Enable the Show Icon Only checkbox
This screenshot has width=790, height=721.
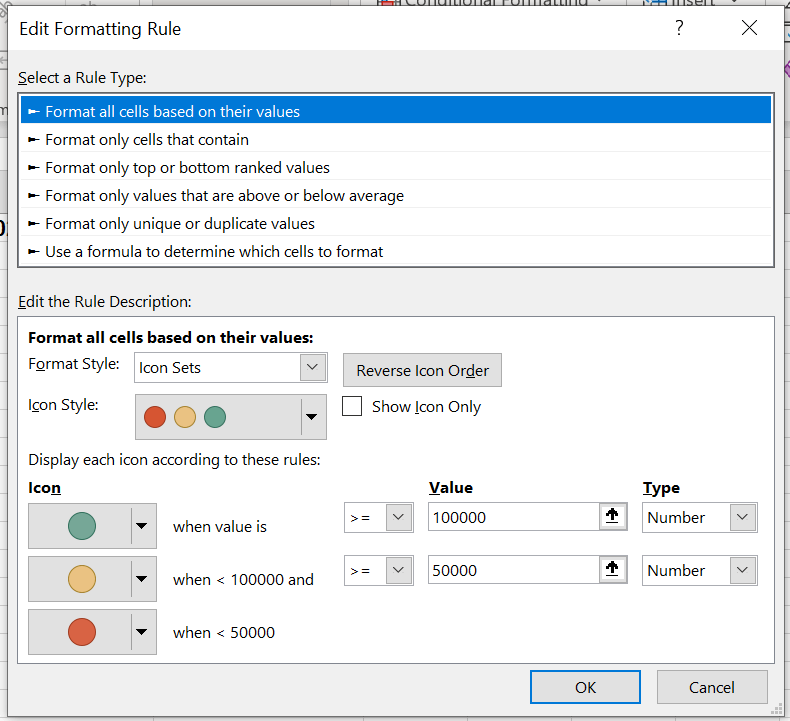352,406
